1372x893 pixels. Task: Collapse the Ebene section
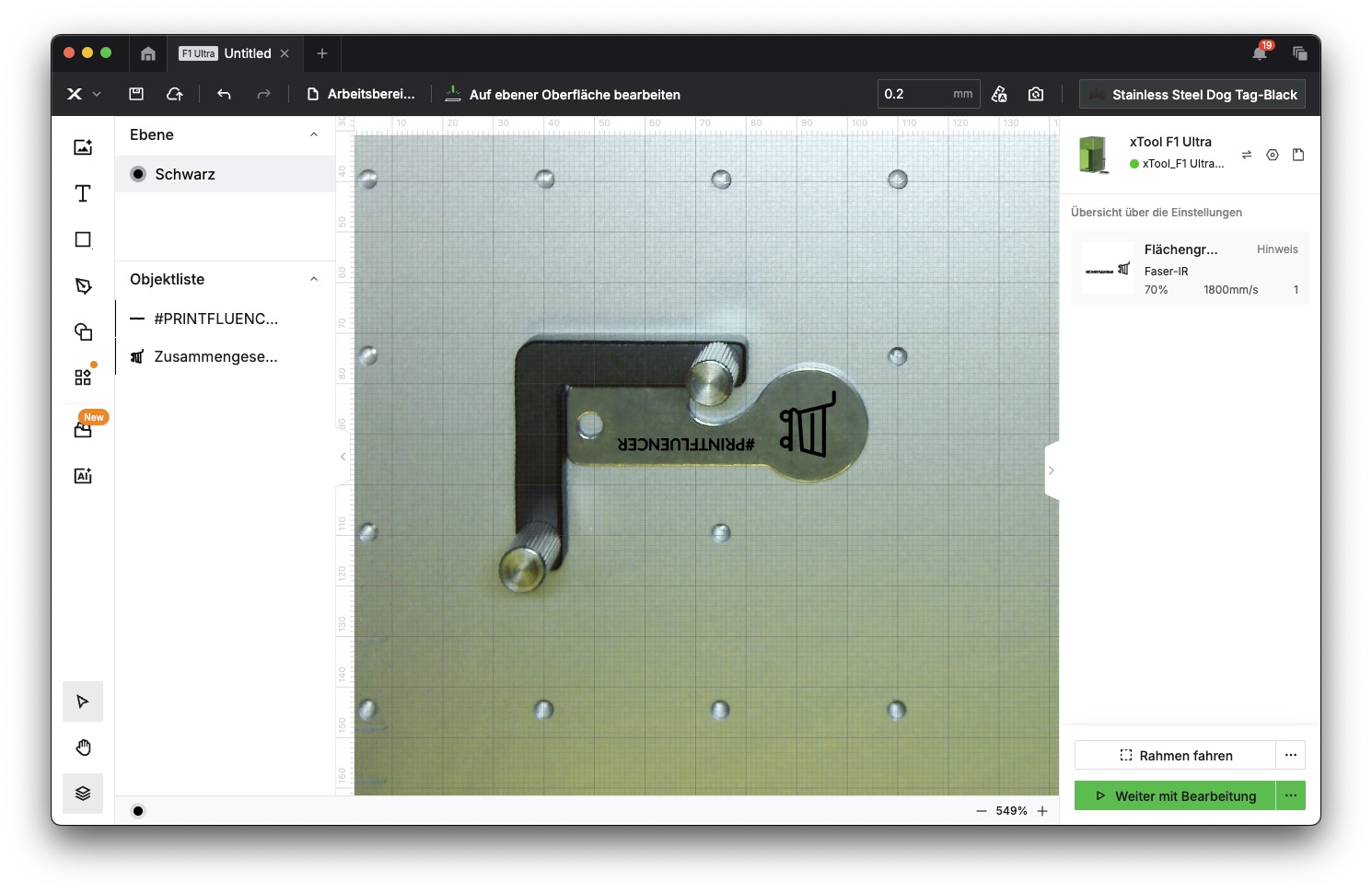(x=314, y=134)
